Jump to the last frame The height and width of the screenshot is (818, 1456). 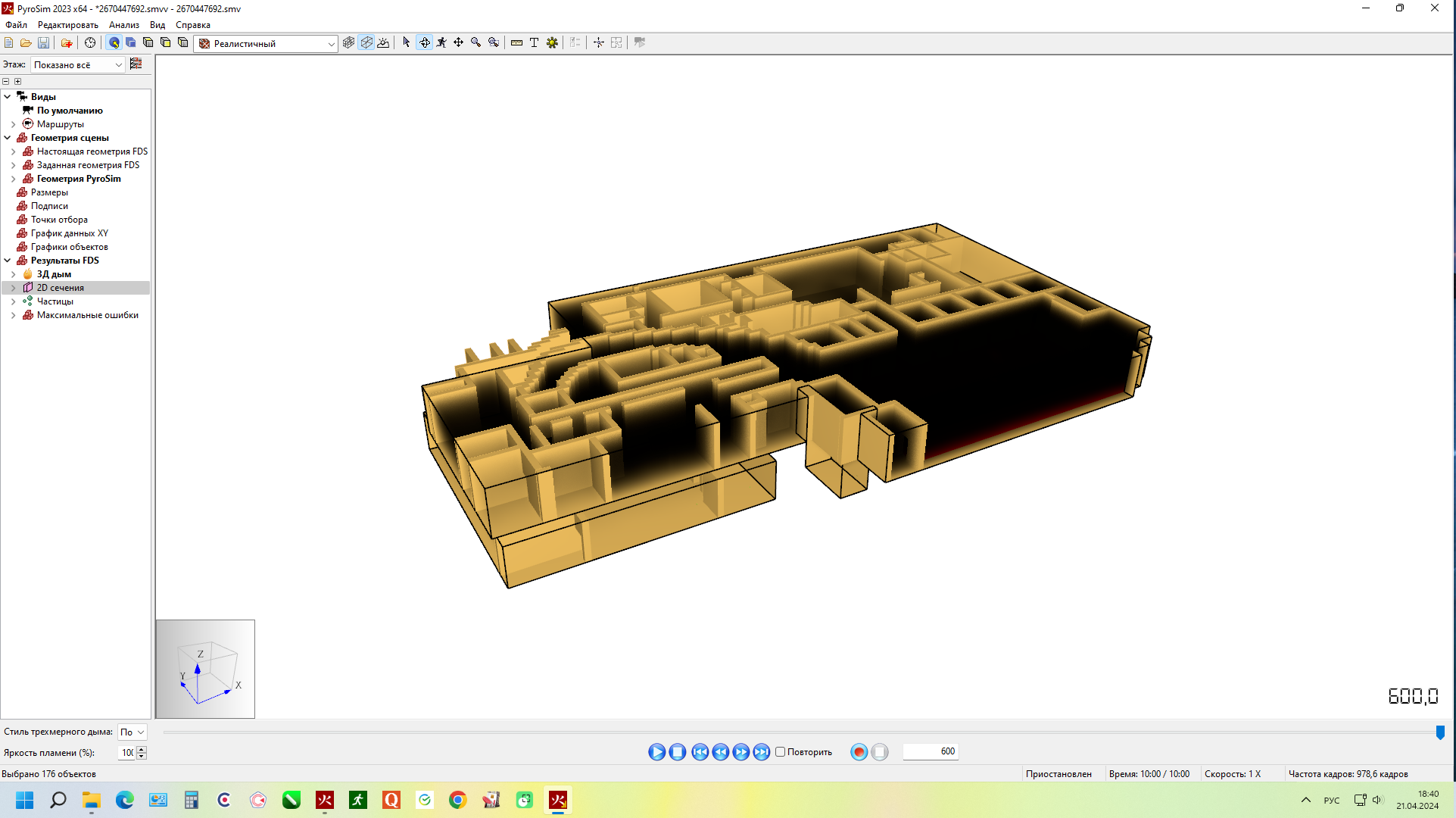point(761,752)
